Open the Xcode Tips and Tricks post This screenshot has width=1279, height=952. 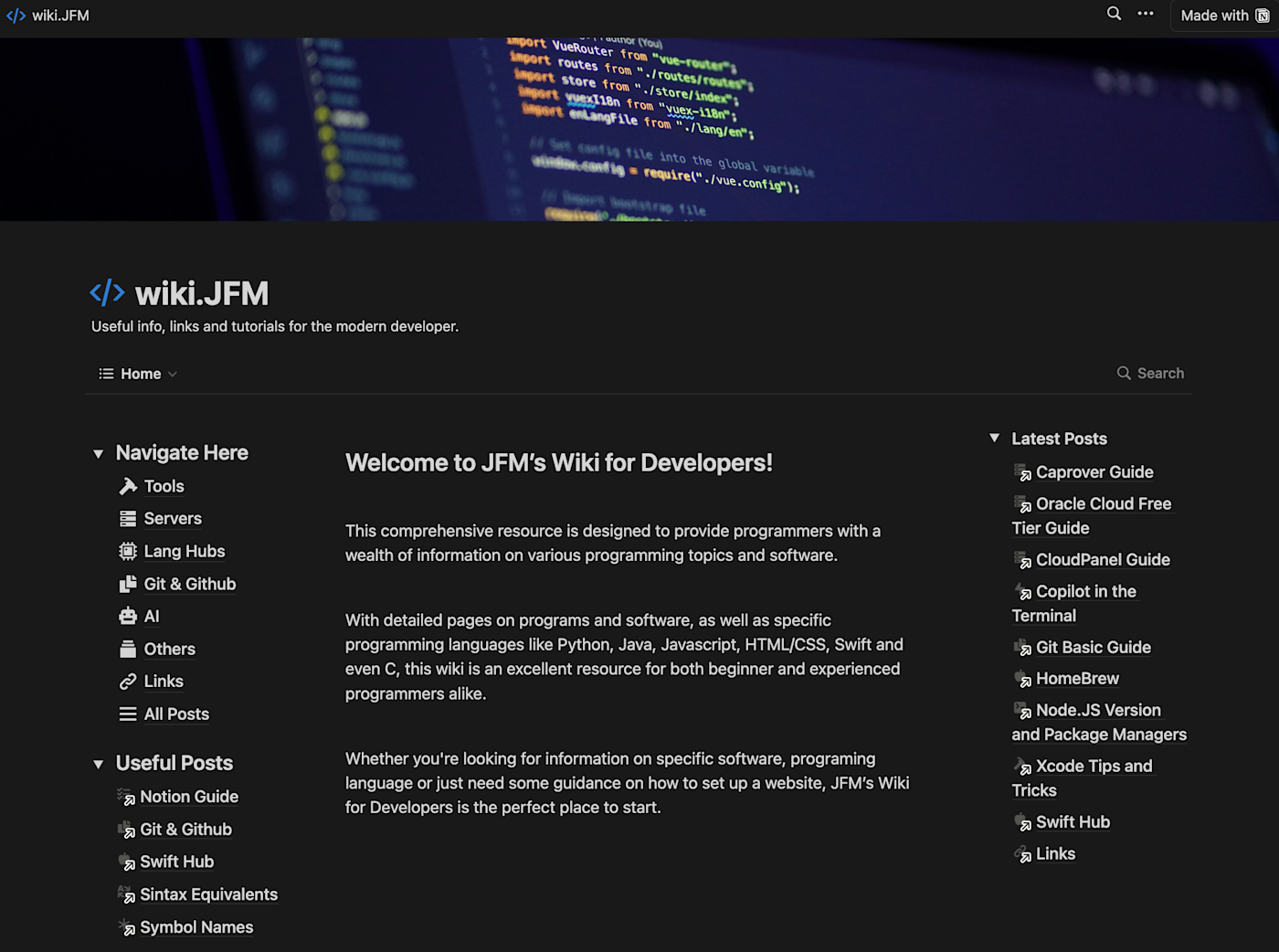(x=1083, y=778)
